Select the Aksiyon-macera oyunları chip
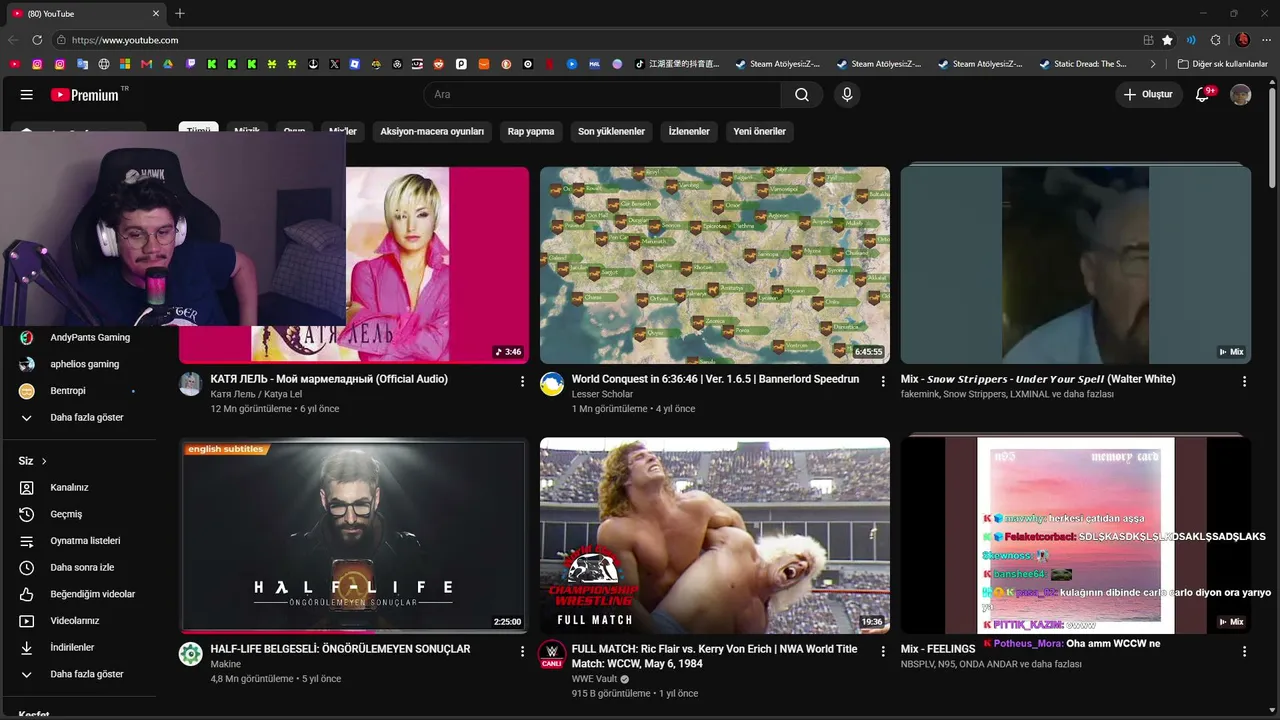The width and height of the screenshot is (1280, 720). [432, 131]
